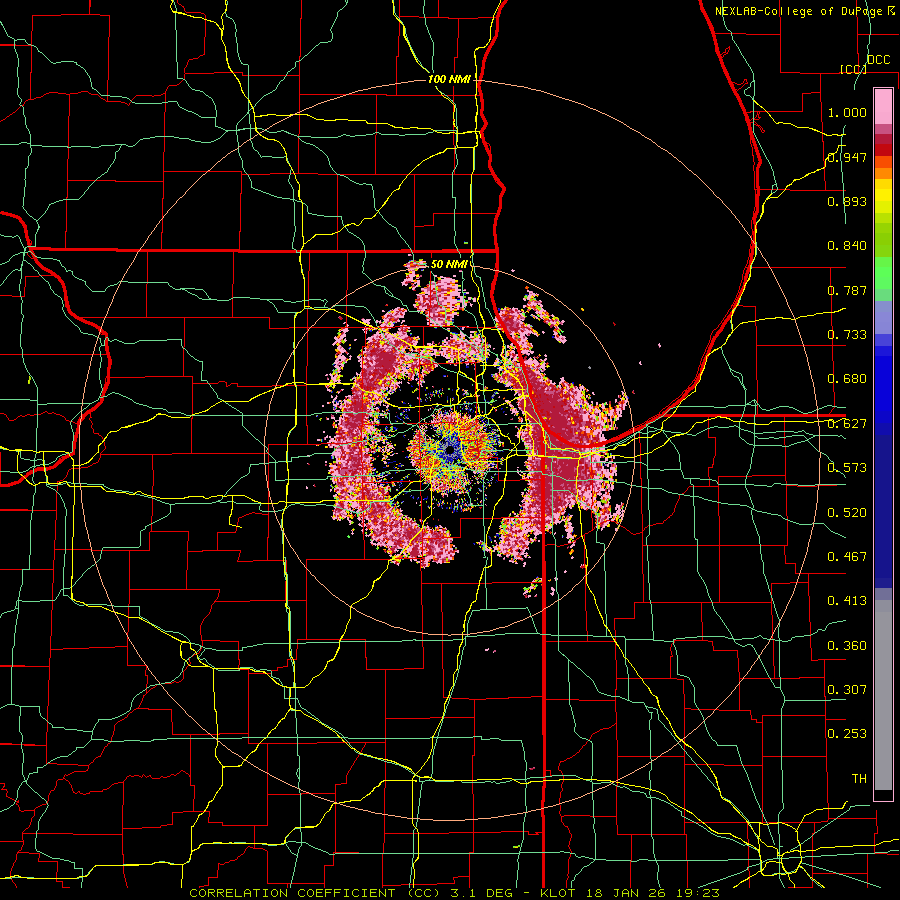Click the 0.413 scale value
This screenshot has height=900, width=900.
tap(847, 601)
